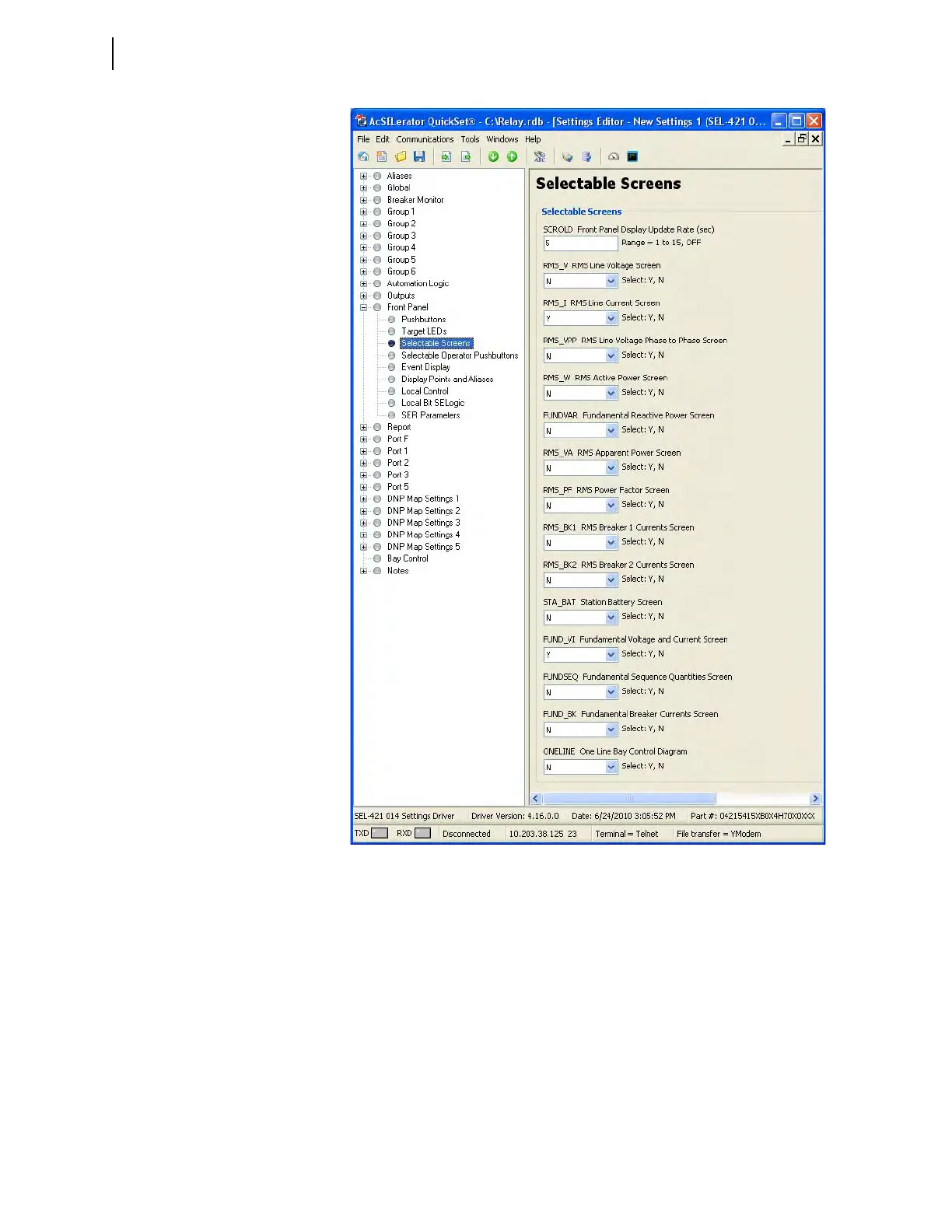Expand the Global tree node
Screen dimensions: 952x1232
363,187
